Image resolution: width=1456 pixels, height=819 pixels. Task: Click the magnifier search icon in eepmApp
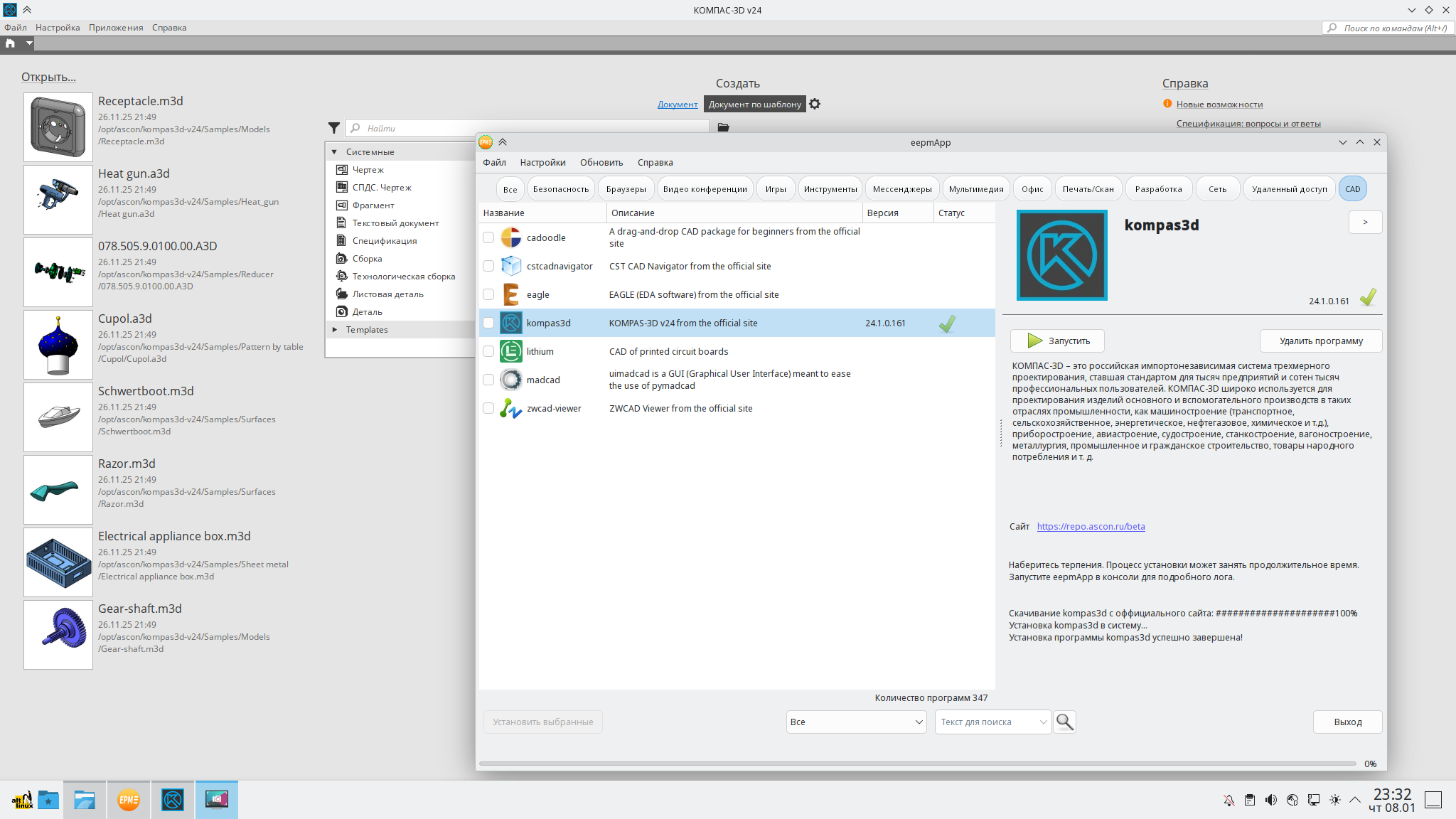pos(1064,722)
